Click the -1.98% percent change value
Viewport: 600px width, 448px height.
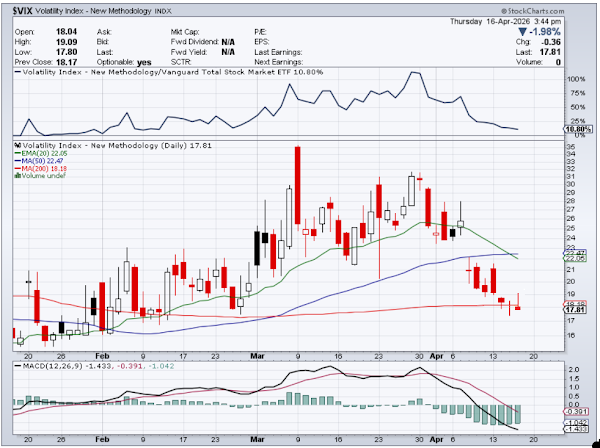point(545,32)
